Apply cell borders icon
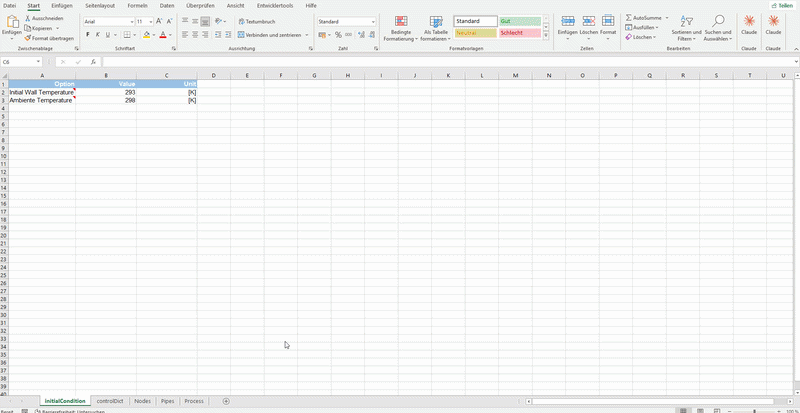This screenshot has width=800, height=413. pyautogui.click(x=127, y=35)
